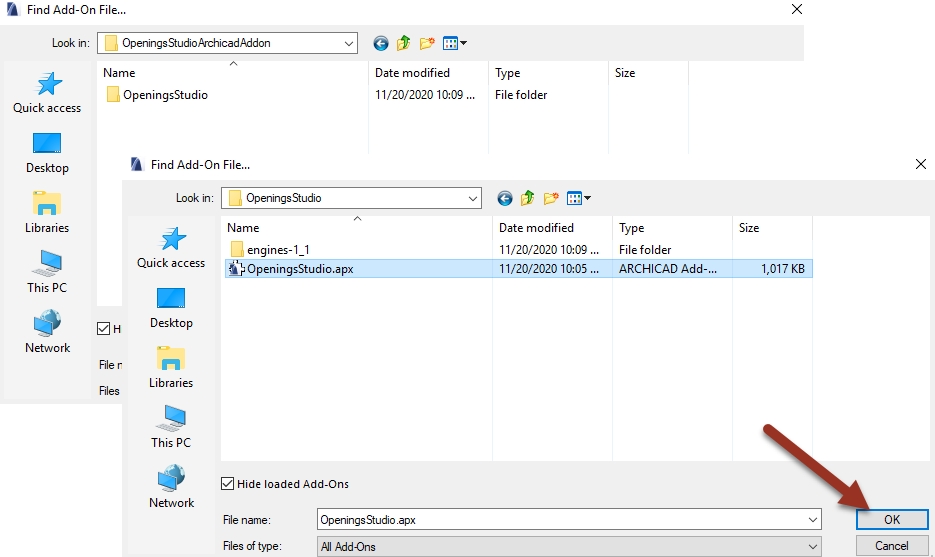Open Quick access in the front dialog sidebar

[x=171, y=248]
